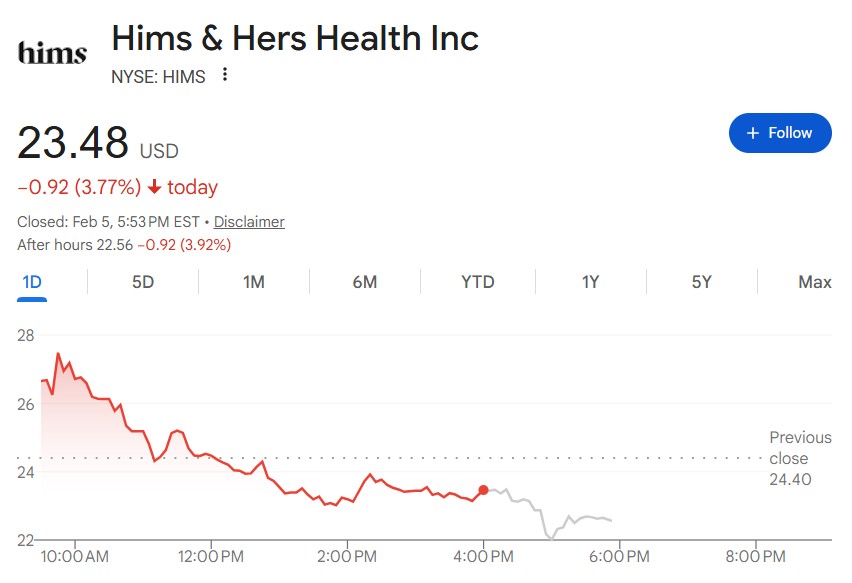Screen dimensions: 852x583
Task: Click the red 4:00 PM closing price dot
Action: tap(484, 490)
